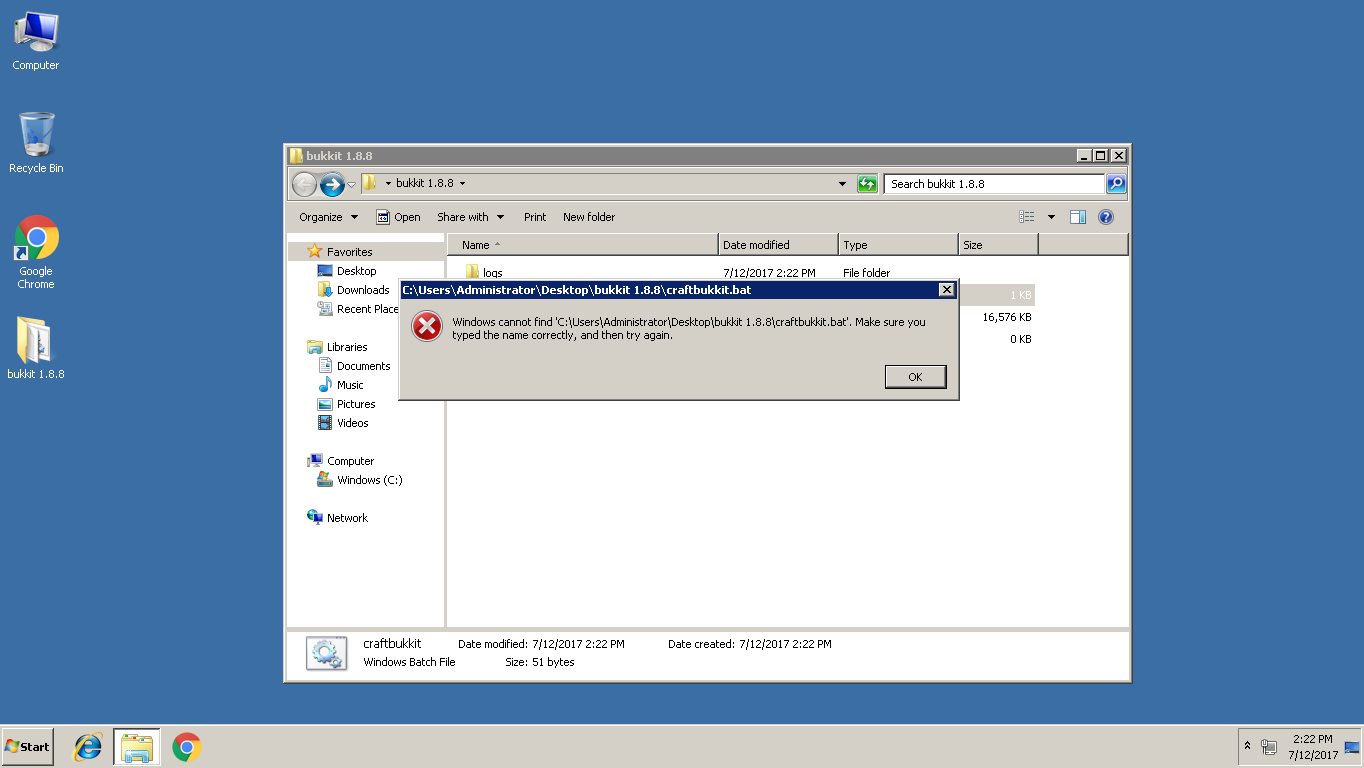Image resolution: width=1364 pixels, height=768 pixels.
Task: Select the logs folder
Action: (x=483, y=273)
